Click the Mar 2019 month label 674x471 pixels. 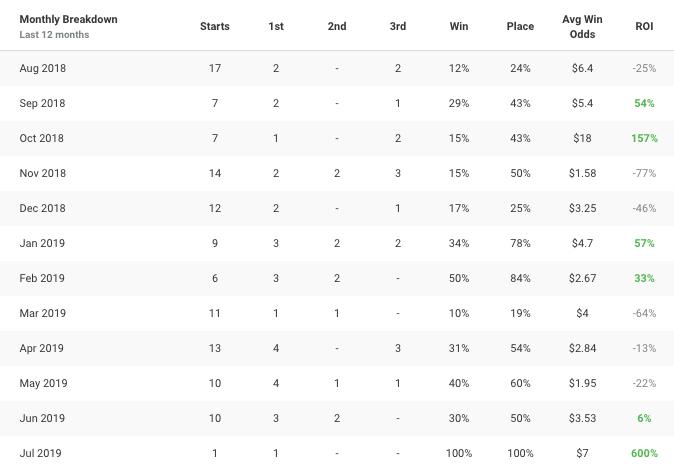[42, 313]
